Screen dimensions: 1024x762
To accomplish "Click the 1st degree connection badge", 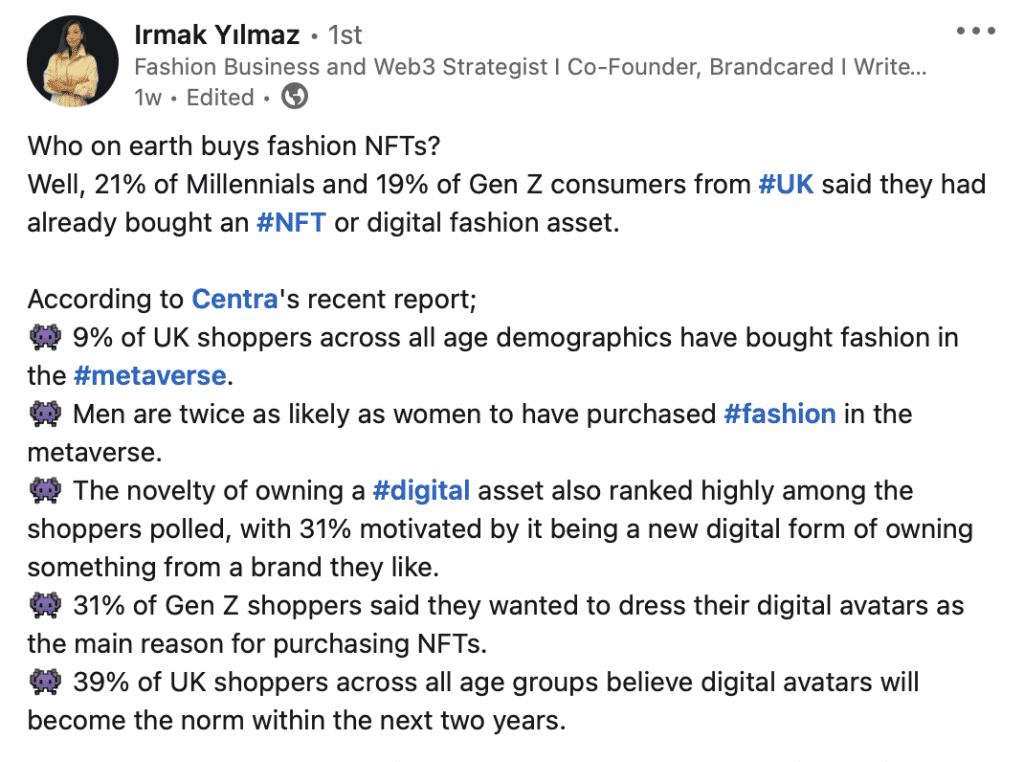I will coord(345,35).
